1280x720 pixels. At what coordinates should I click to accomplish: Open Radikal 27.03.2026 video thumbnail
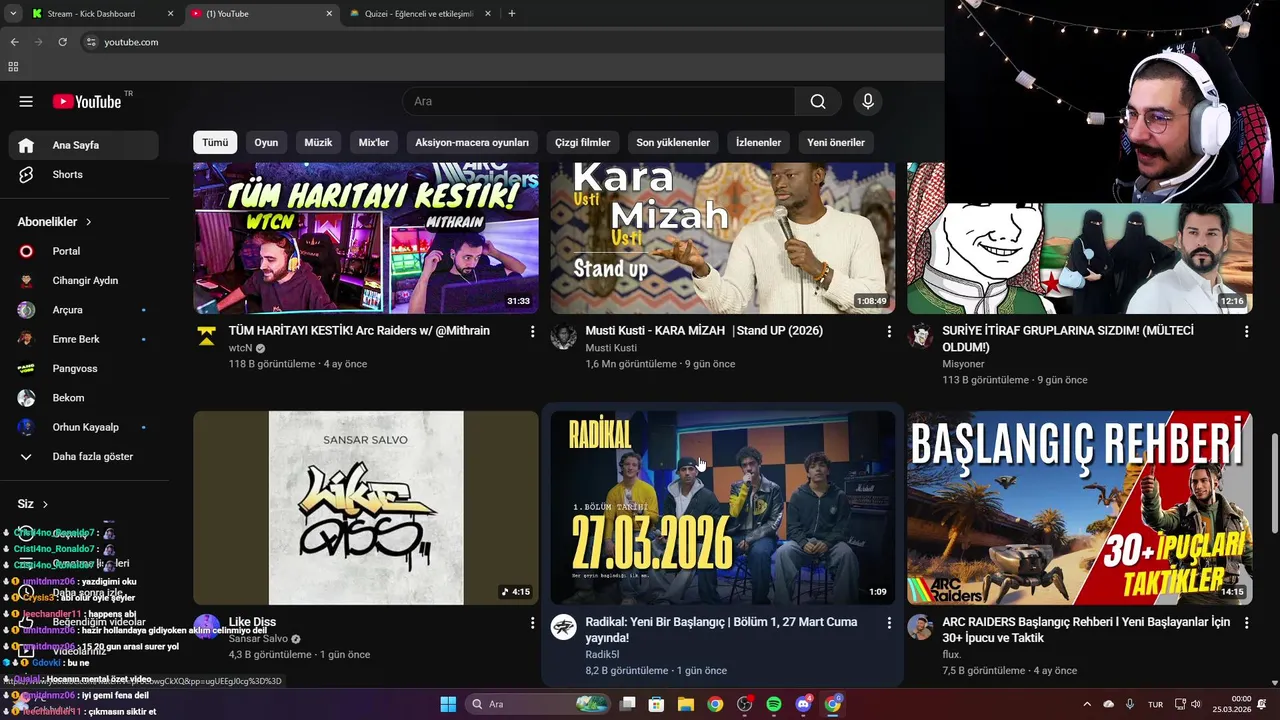723,508
